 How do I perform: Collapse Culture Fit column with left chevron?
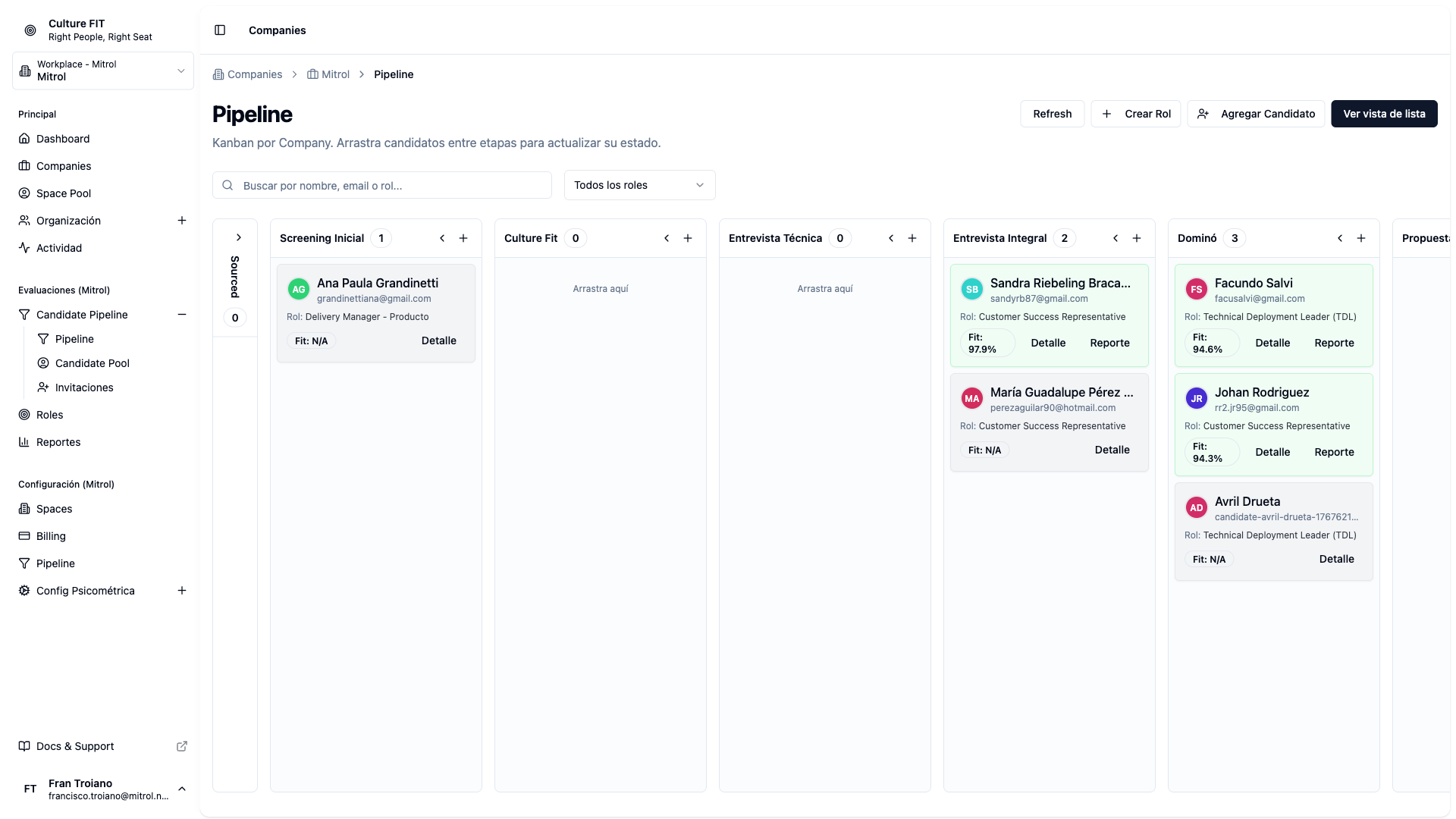click(x=667, y=238)
